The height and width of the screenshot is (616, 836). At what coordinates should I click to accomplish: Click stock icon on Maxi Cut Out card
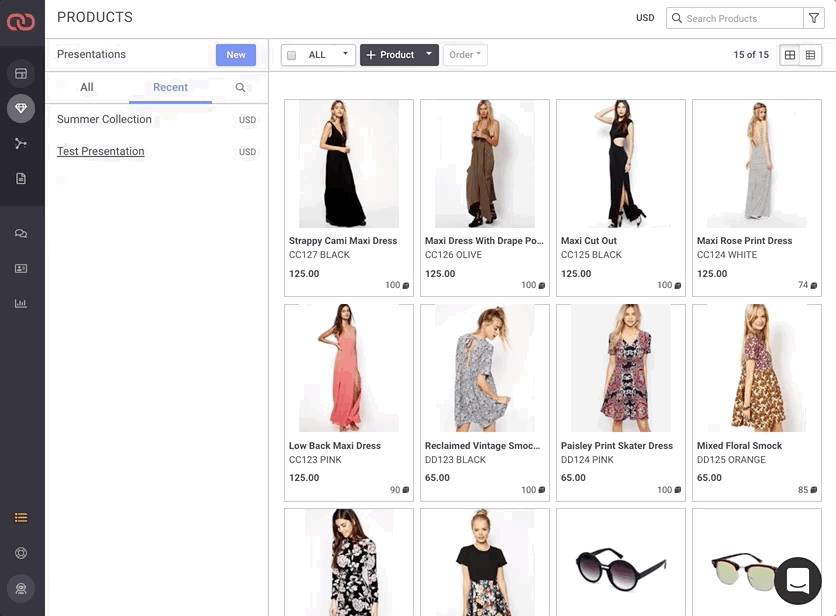coord(678,286)
